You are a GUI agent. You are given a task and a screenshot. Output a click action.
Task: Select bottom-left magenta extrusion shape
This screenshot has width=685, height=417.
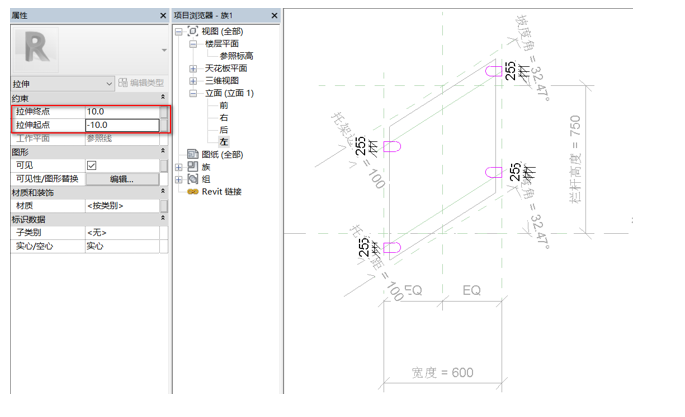(392, 248)
